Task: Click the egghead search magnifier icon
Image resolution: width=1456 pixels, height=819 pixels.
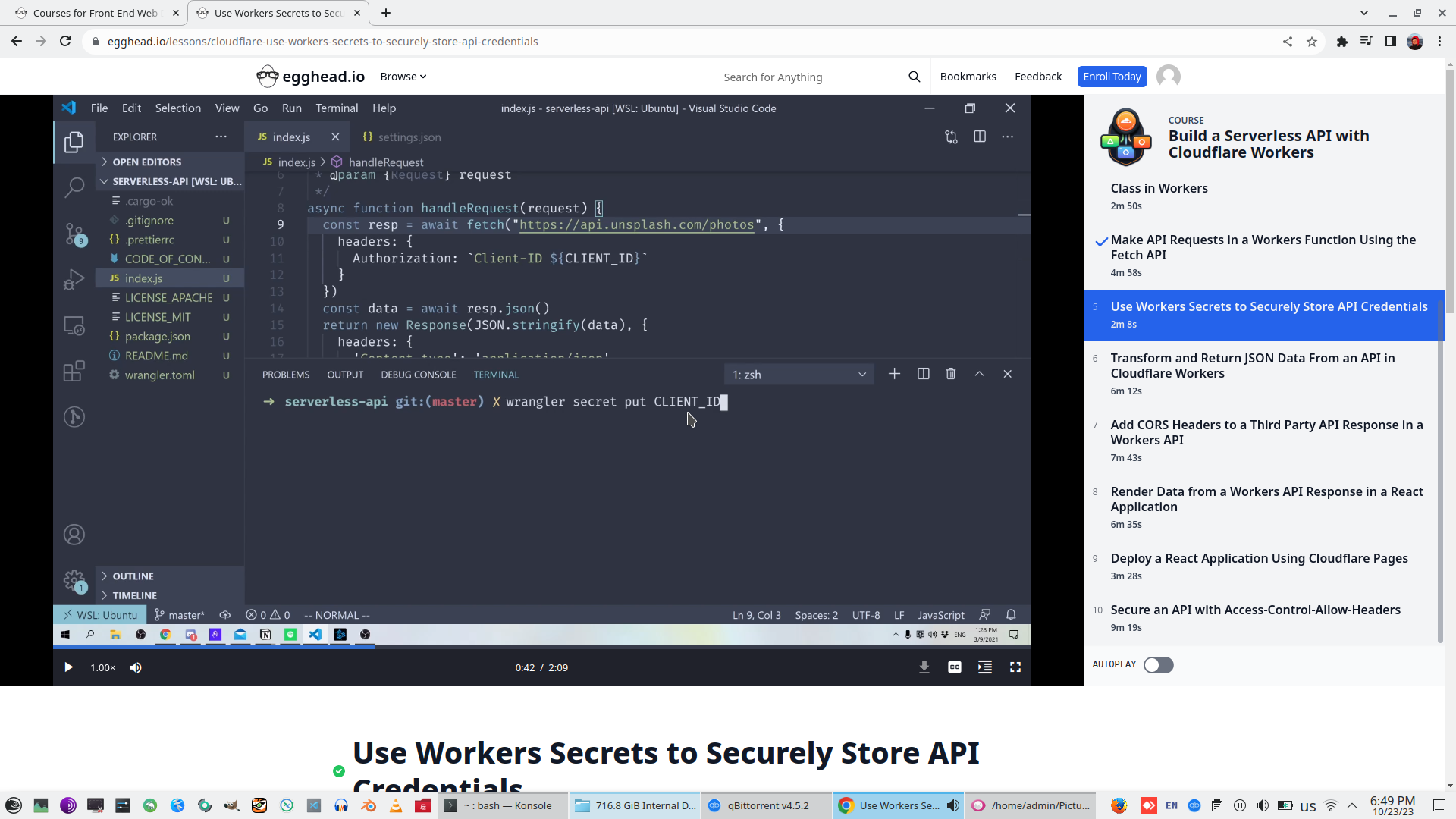Action: click(914, 77)
